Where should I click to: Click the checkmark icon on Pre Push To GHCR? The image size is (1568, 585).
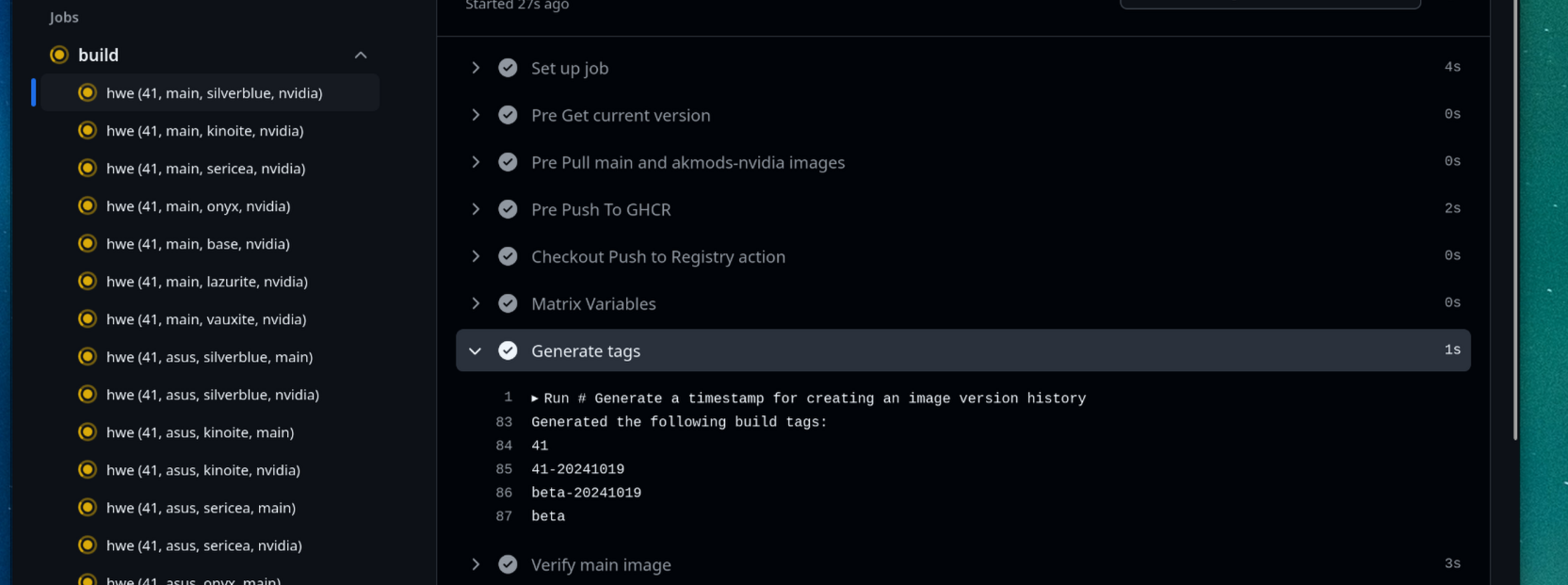pos(508,209)
